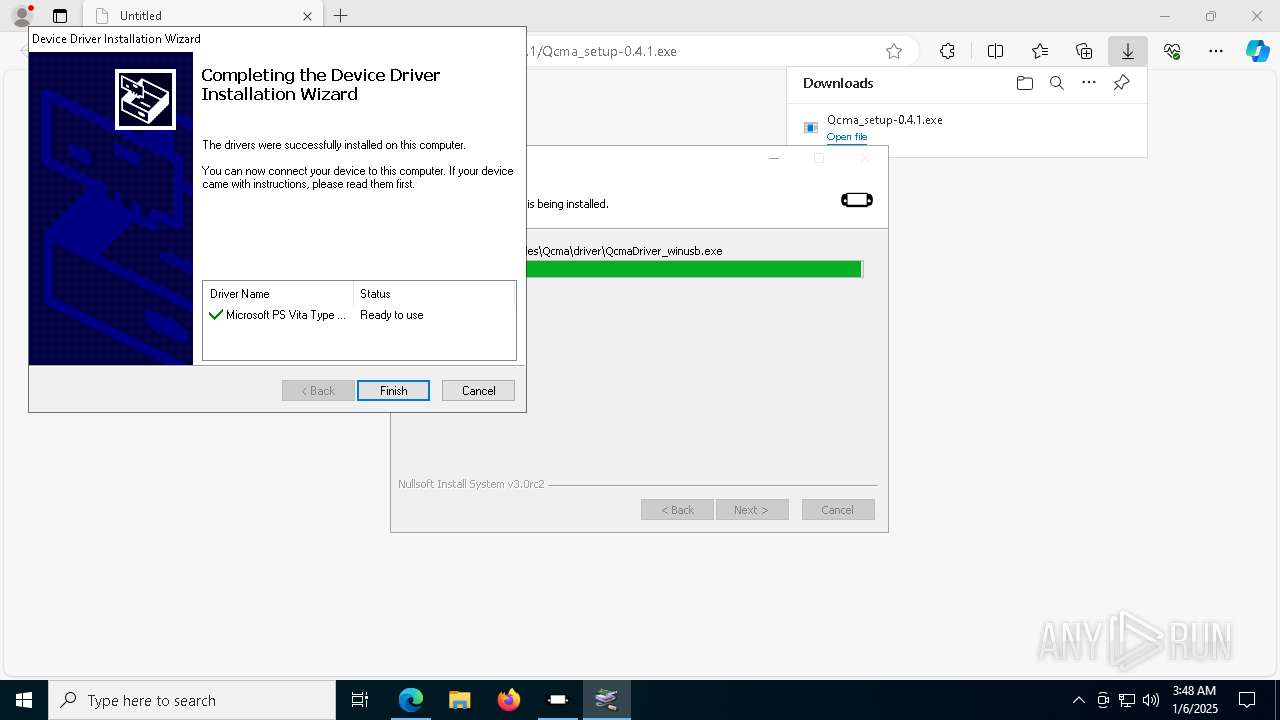
Task: Click Qcma_setup-0.4.1.exe download entry name
Action: 884,120
